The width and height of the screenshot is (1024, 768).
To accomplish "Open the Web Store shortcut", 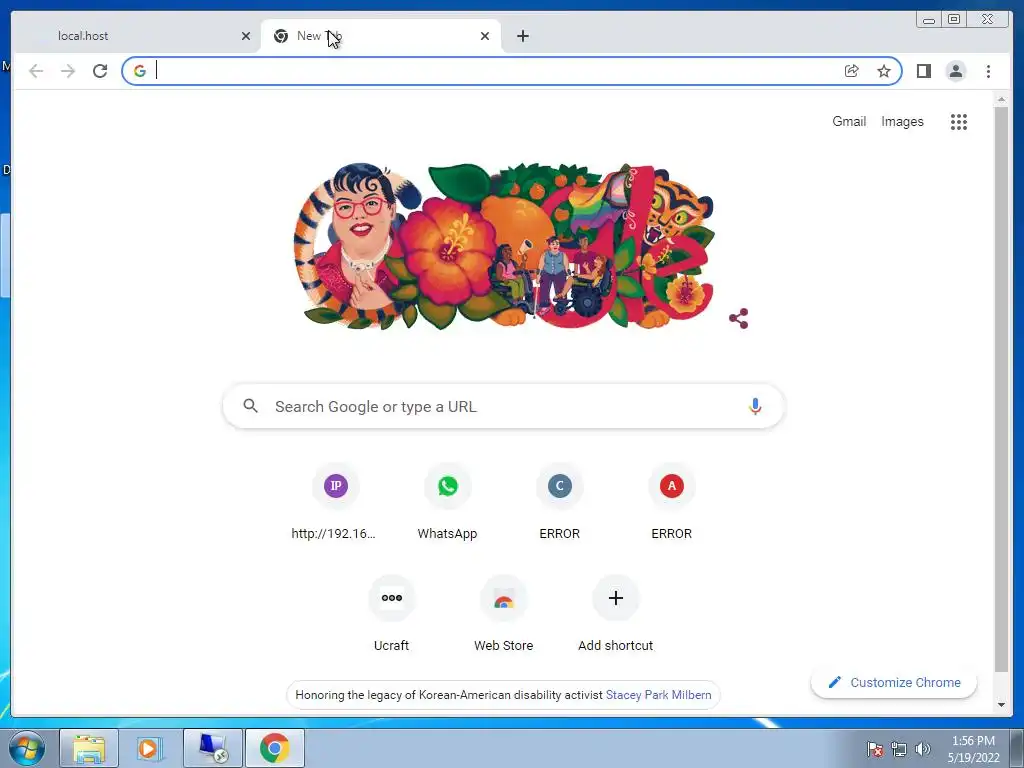I will [x=504, y=615].
